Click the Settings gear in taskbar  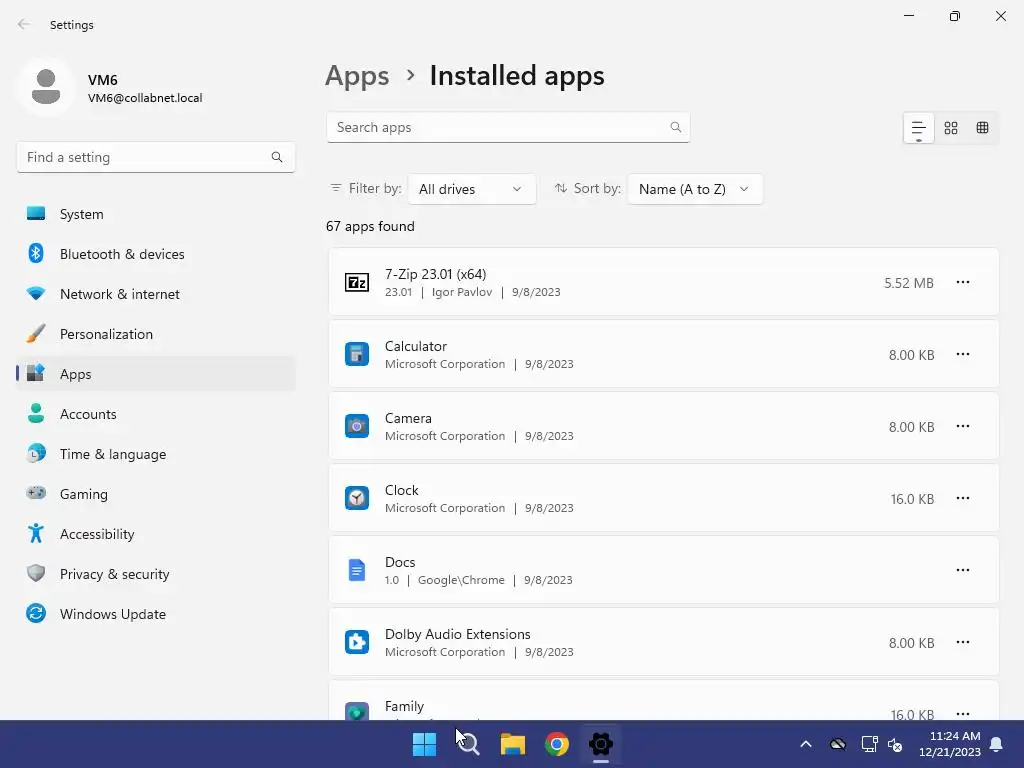pyautogui.click(x=601, y=744)
